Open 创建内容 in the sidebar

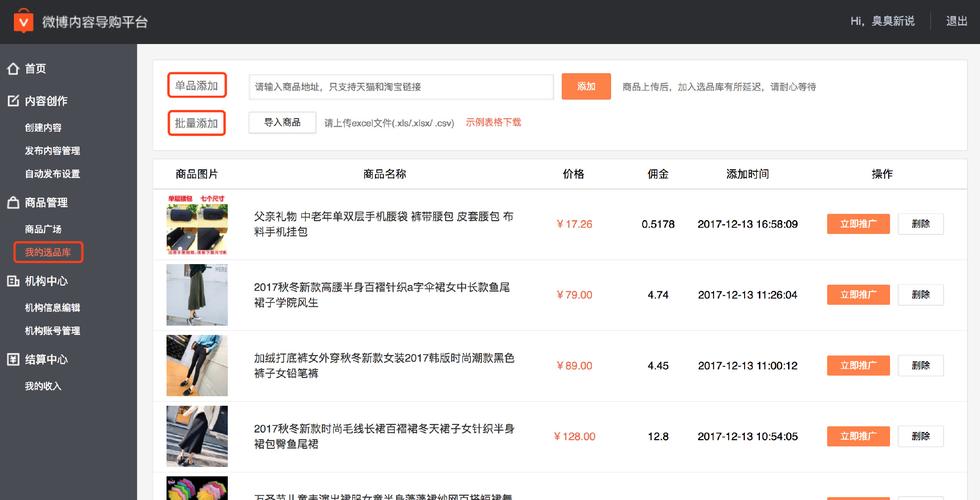click(x=43, y=128)
